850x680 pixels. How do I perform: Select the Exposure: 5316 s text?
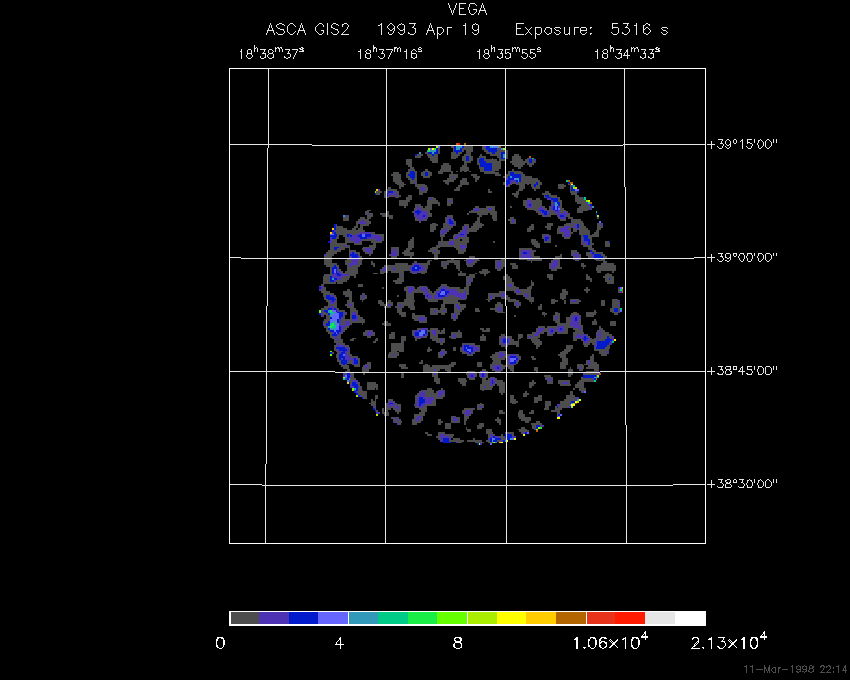[591, 29]
